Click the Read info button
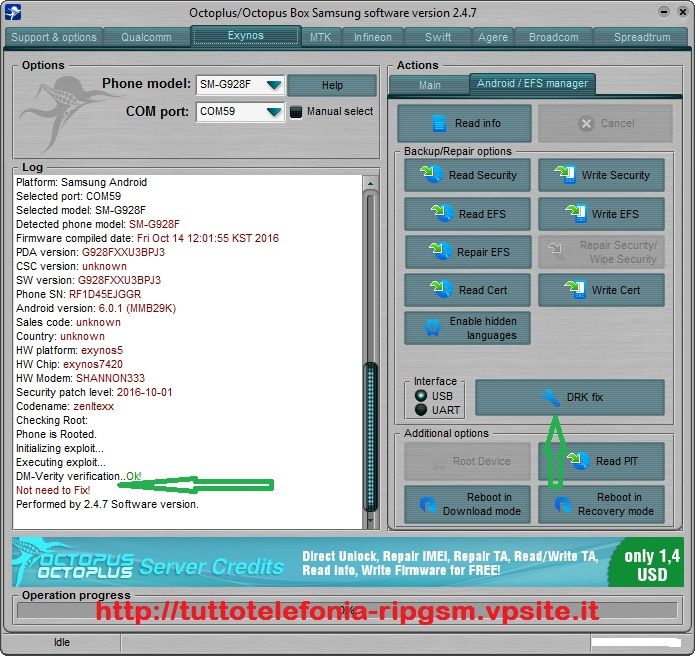Viewport: 695px width, 656px height. (x=465, y=123)
